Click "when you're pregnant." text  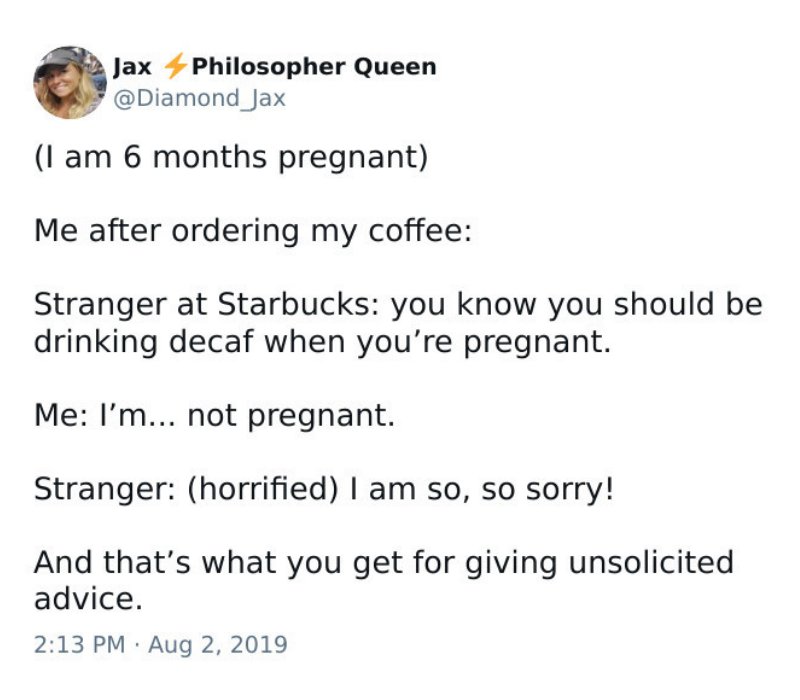437,342
